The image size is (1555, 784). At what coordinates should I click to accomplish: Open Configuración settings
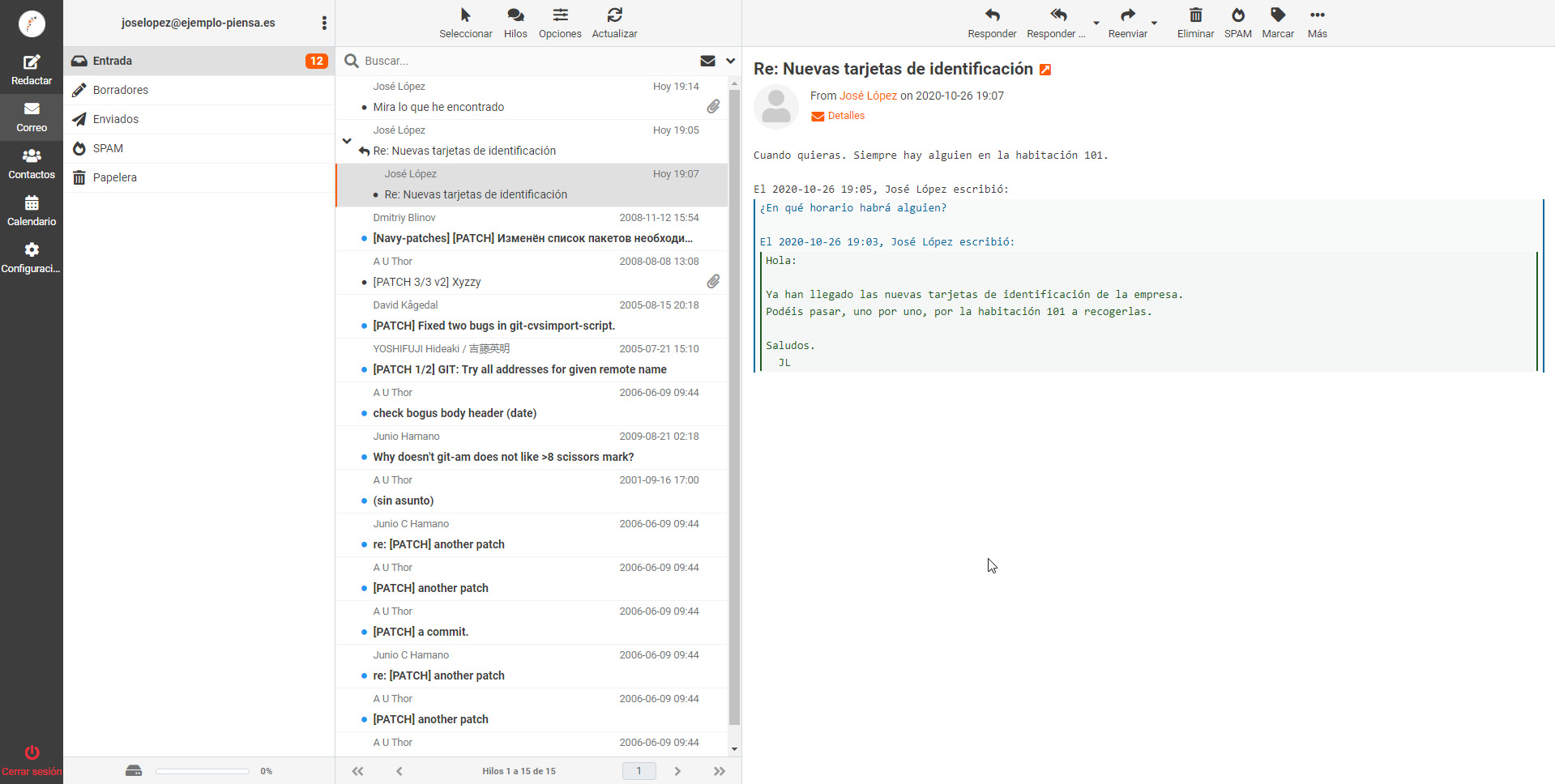tap(32, 258)
